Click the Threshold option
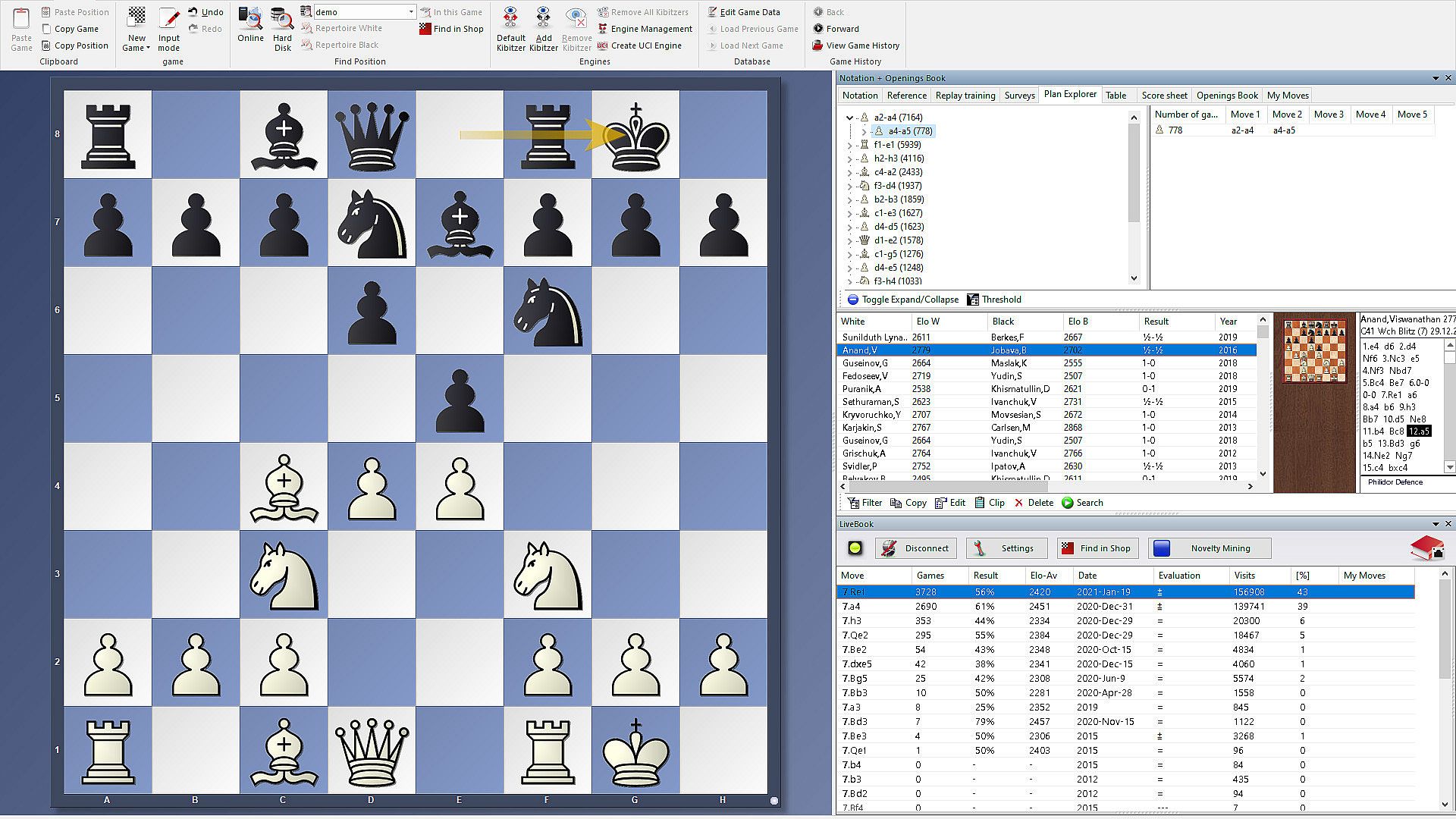 pyautogui.click(x=993, y=300)
